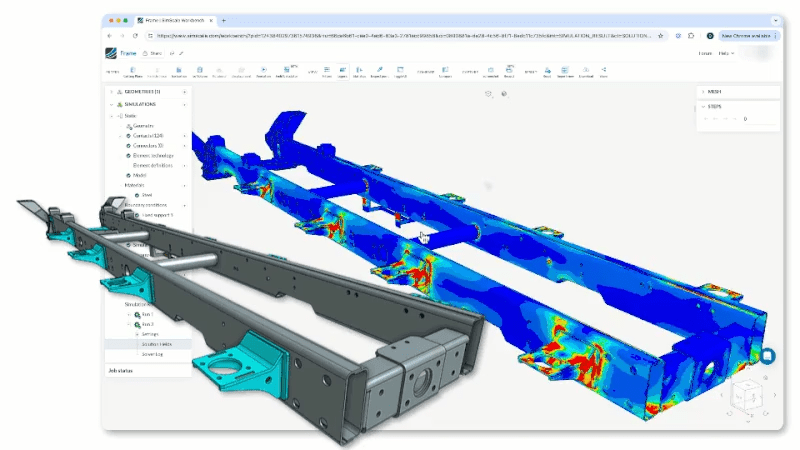
Task: Click the orientation cube in the viewer
Action: [750, 396]
